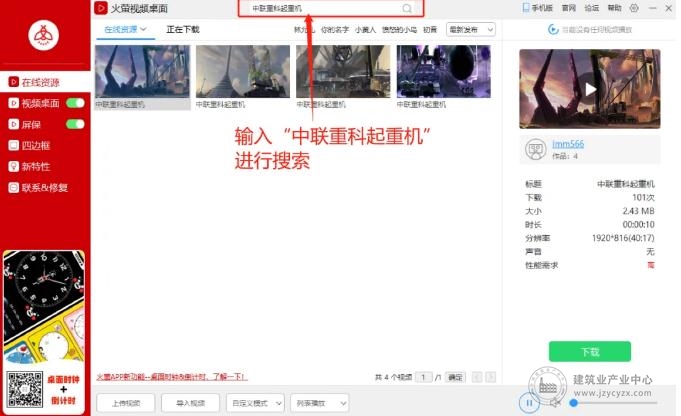Open the 自定义模式 dropdown

point(255,403)
